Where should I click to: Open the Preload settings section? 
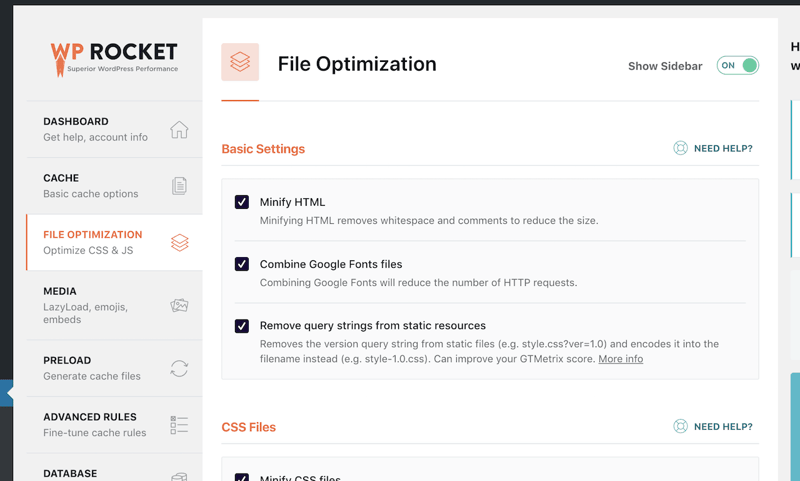point(114,368)
